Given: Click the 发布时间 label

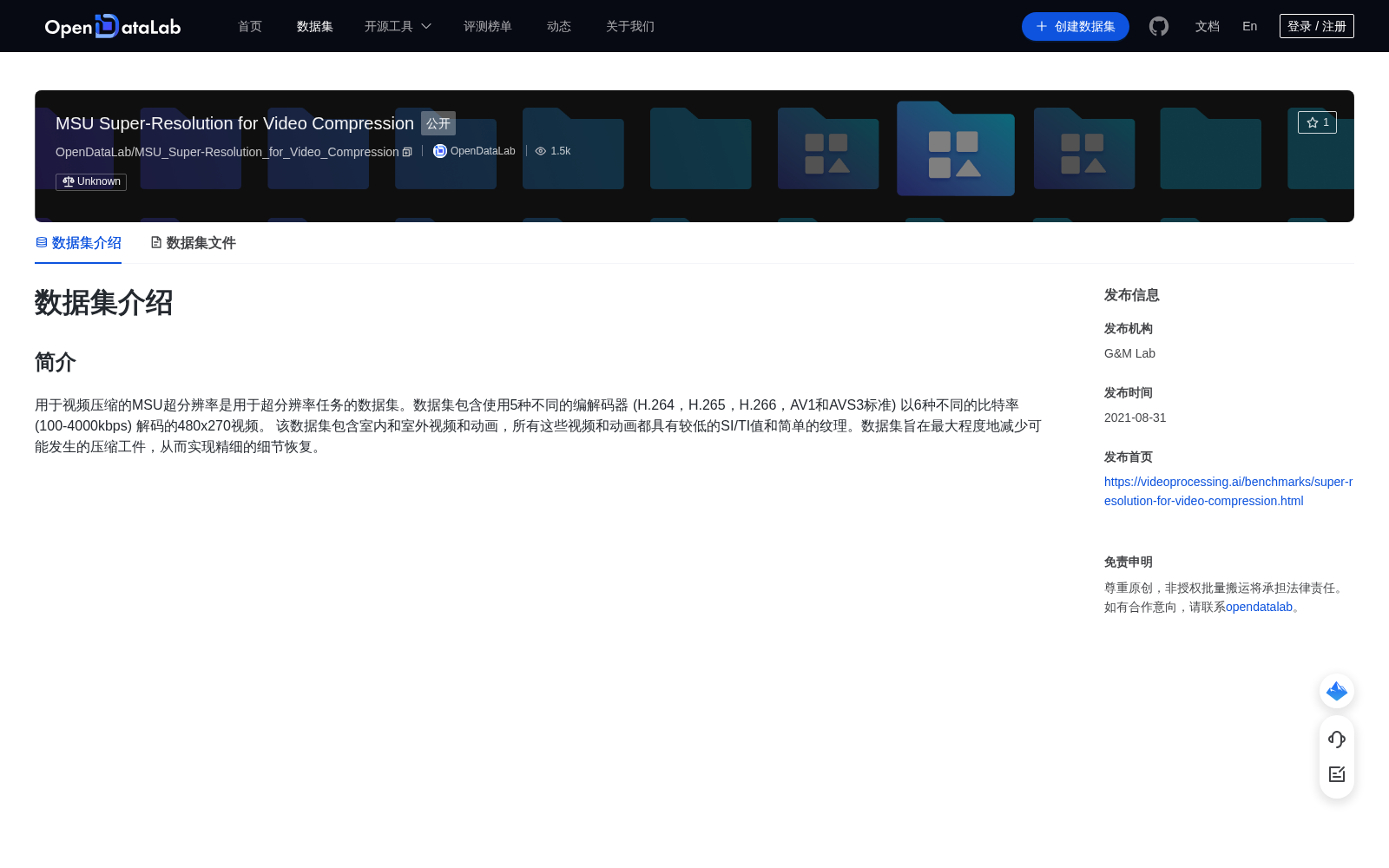Looking at the screenshot, I should [x=1129, y=392].
